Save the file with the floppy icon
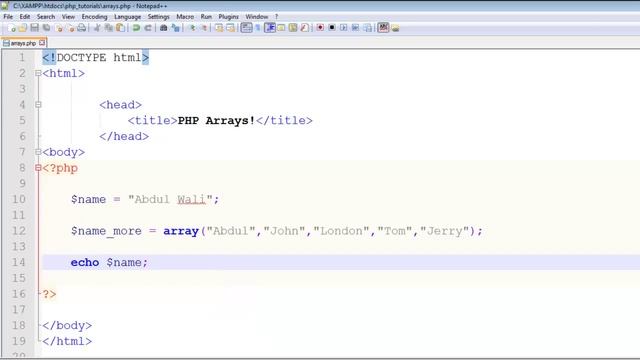The height and width of the screenshot is (360, 640). [34, 28]
